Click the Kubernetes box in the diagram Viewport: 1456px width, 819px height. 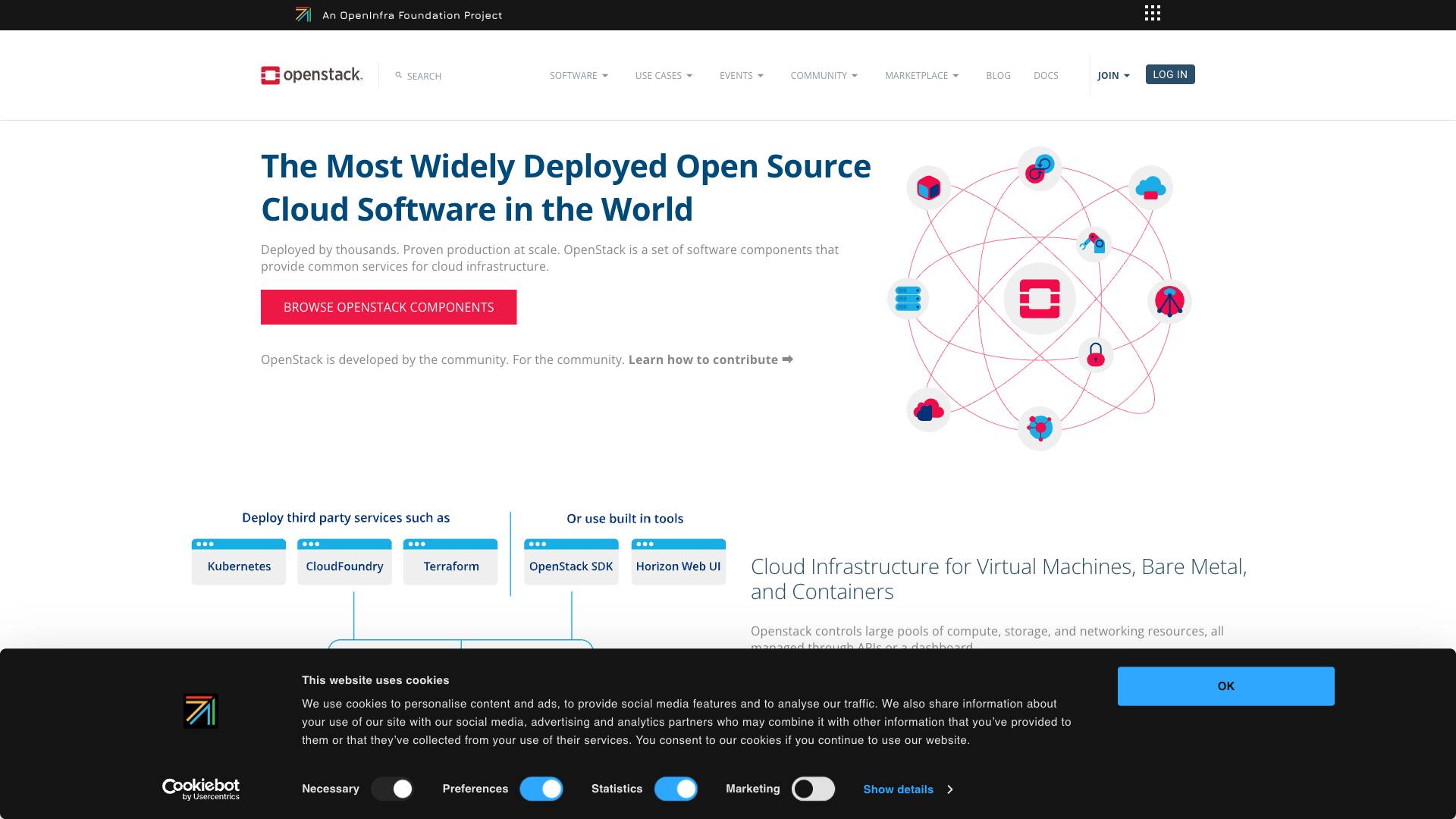click(x=239, y=562)
